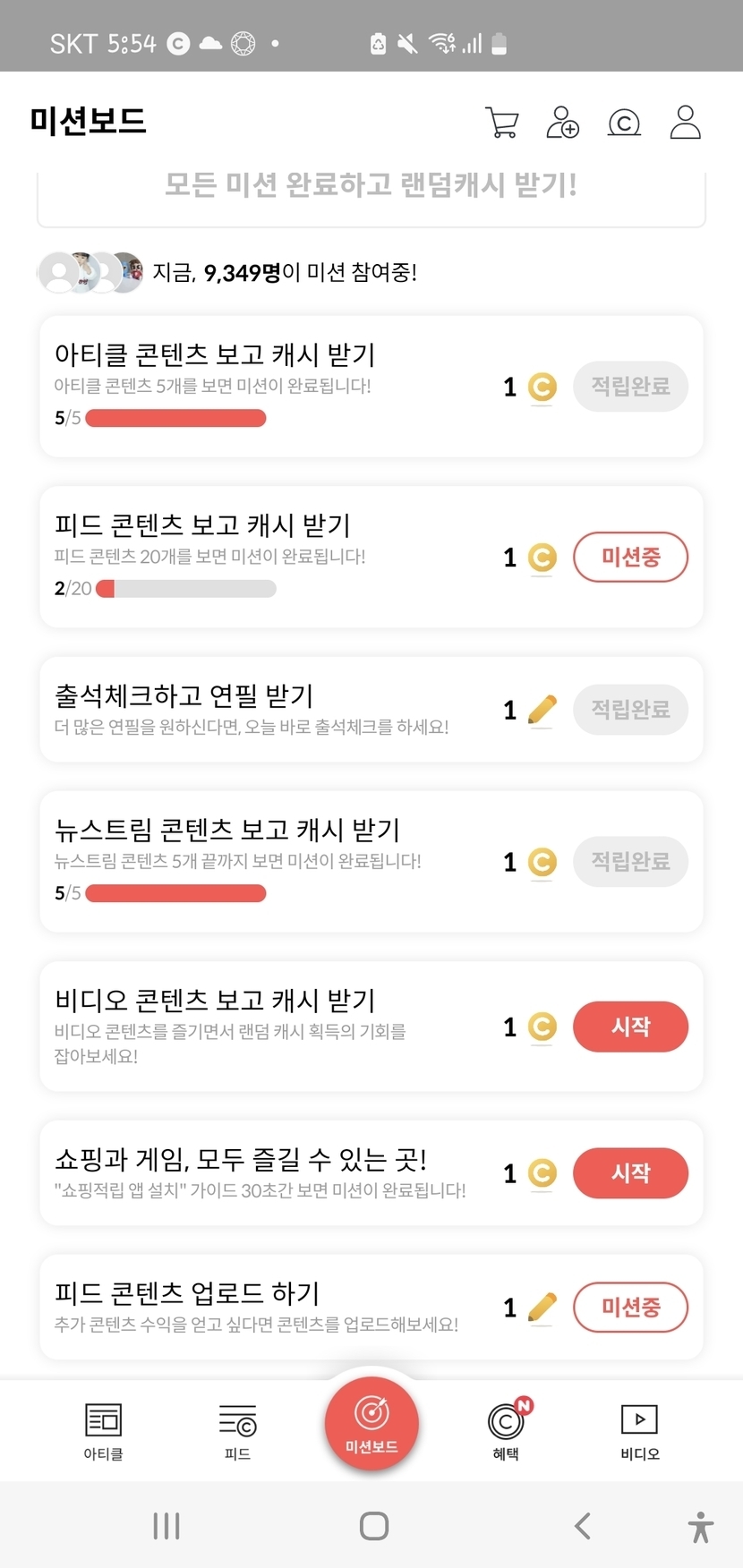This screenshot has height=1568, width=743.
Task: Switch to the 아티클 tab
Action: (103, 1430)
